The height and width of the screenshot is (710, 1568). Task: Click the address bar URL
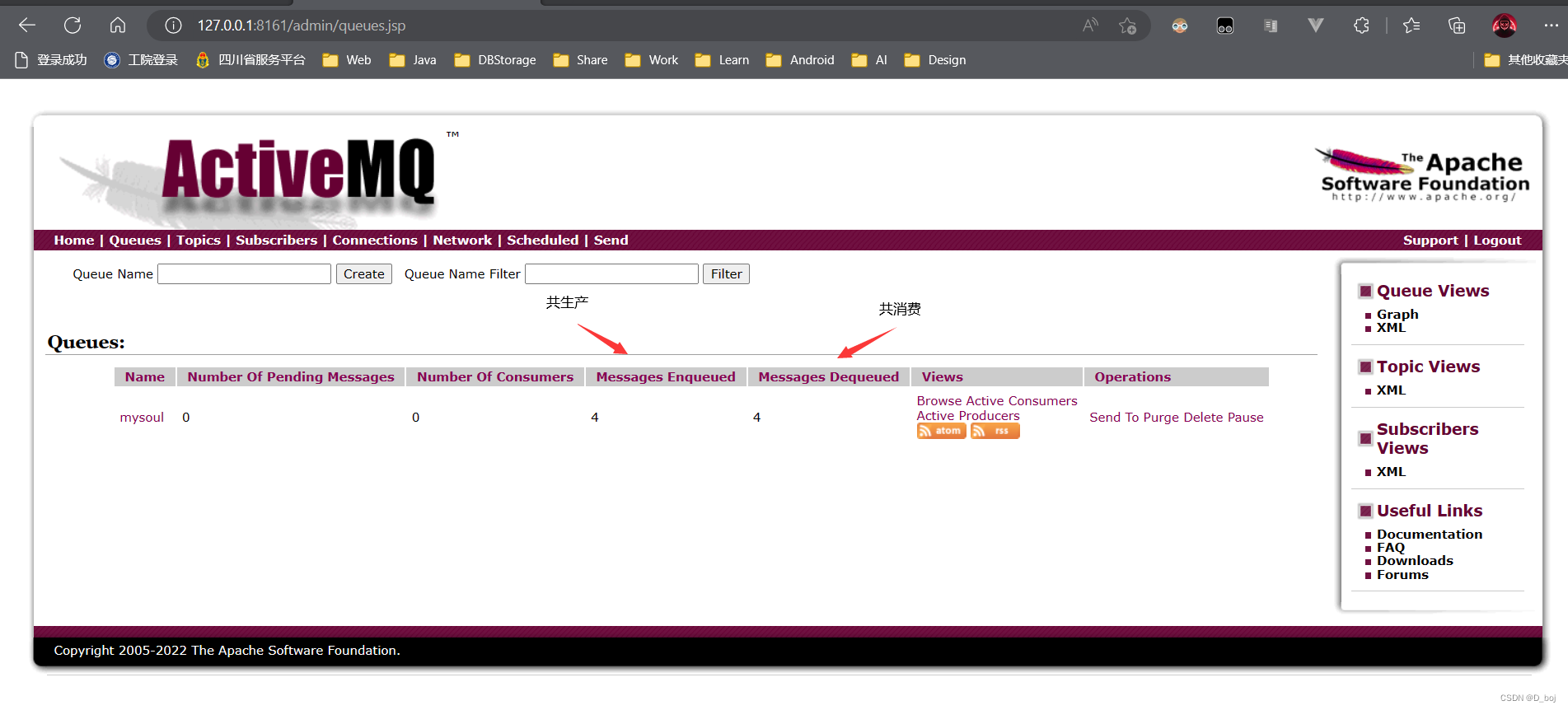pyautogui.click(x=302, y=26)
